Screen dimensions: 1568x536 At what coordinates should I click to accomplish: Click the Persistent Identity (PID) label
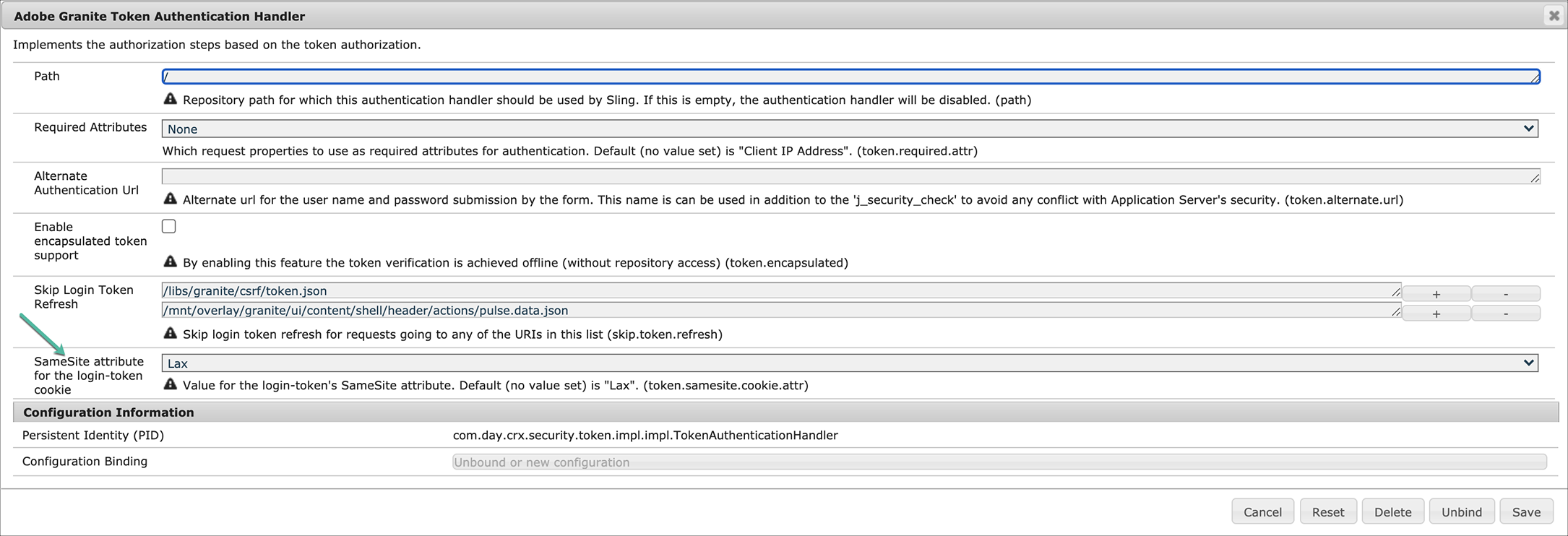point(93,435)
